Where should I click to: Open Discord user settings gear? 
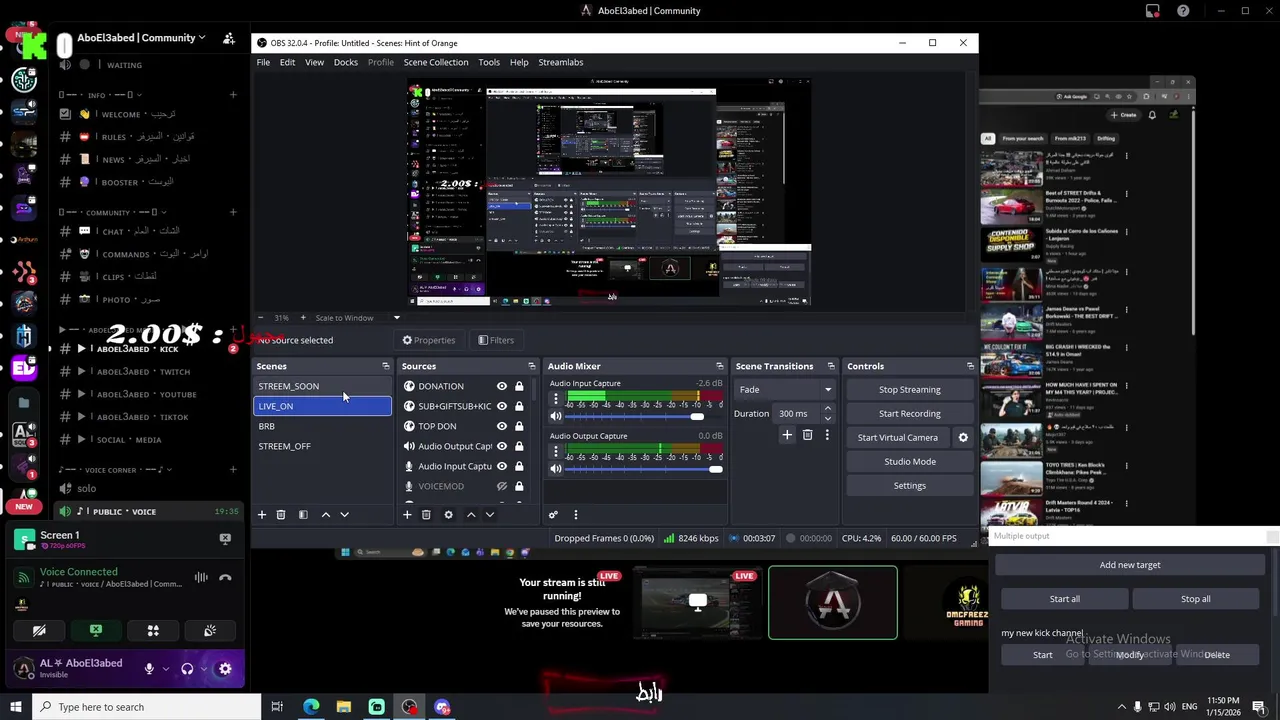225,669
